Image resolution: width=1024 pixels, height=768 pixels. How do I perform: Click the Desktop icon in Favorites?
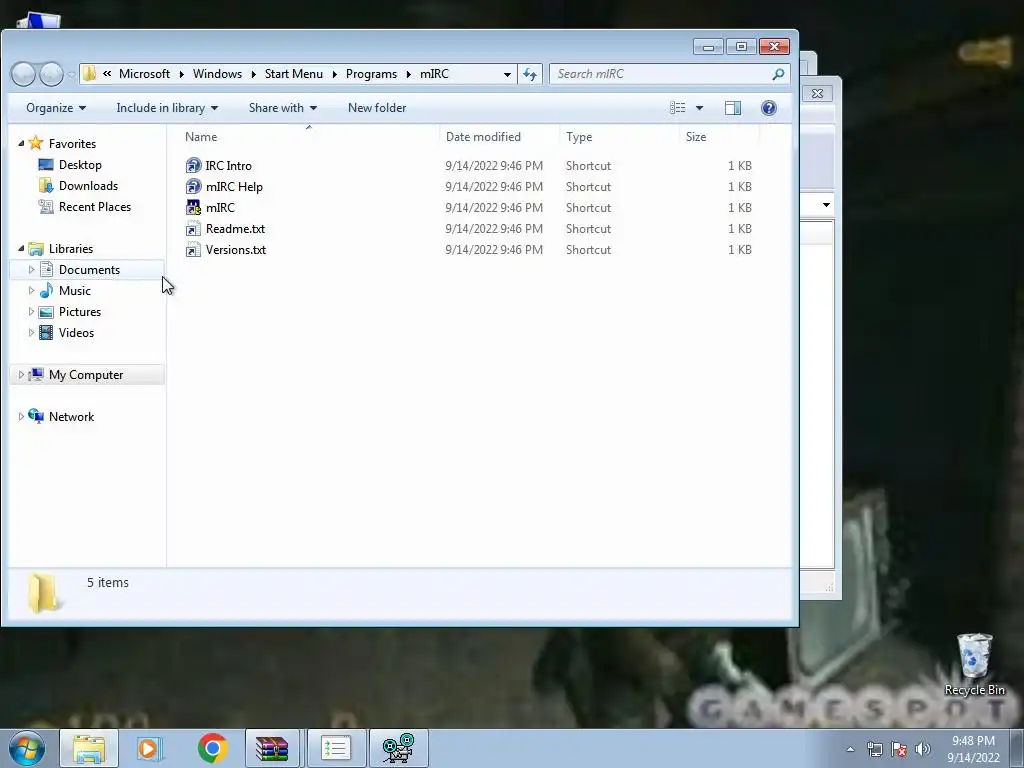(x=46, y=165)
